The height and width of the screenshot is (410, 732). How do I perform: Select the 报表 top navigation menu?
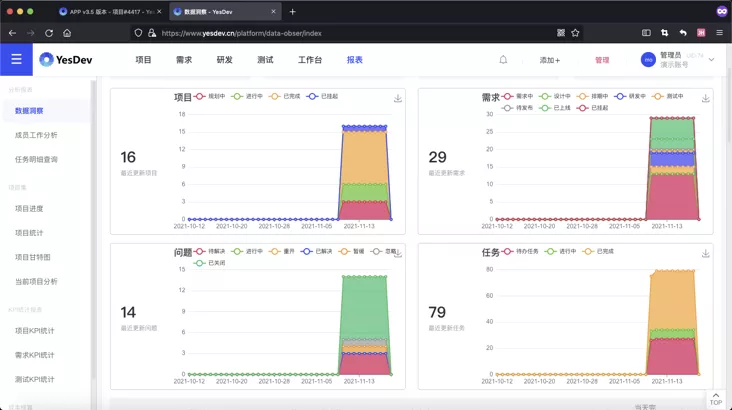[355, 60]
